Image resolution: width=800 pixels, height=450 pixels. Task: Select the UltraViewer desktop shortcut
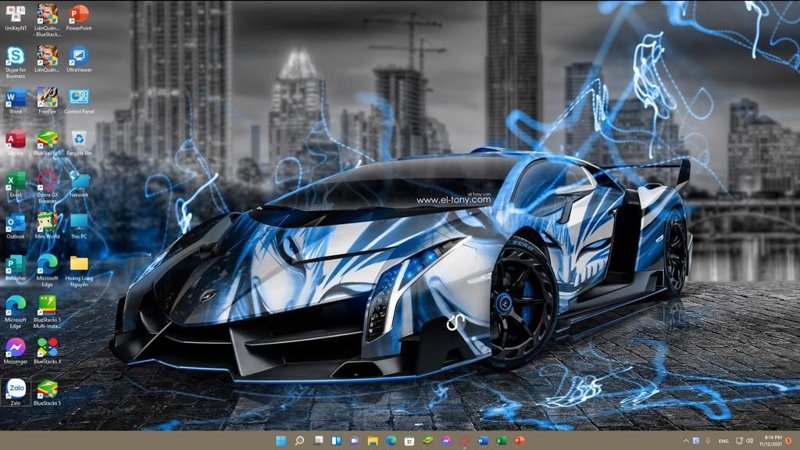[x=79, y=59]
